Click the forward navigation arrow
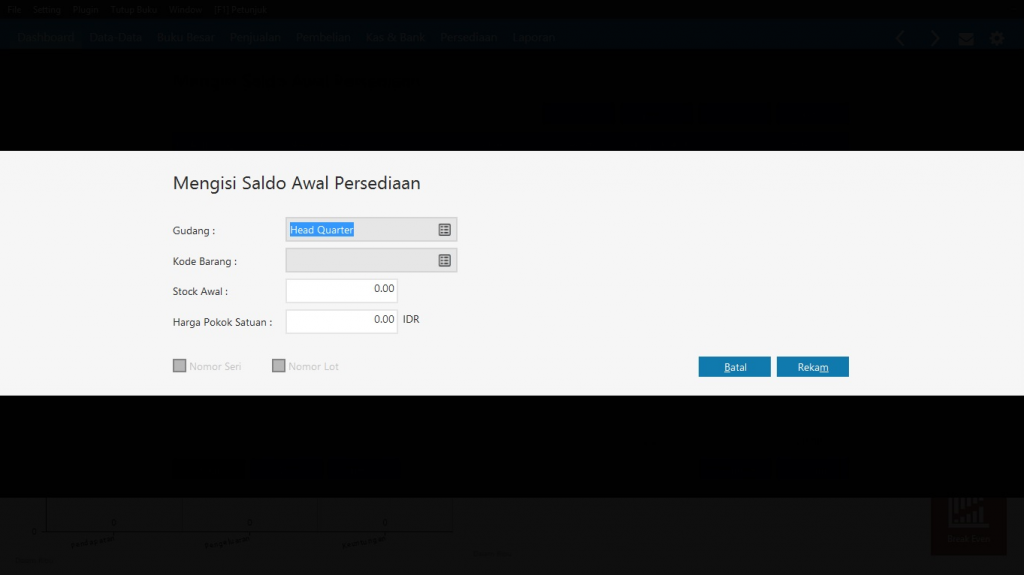The width and height of the screenshot is (1024, 575). [x=935, y=38]
